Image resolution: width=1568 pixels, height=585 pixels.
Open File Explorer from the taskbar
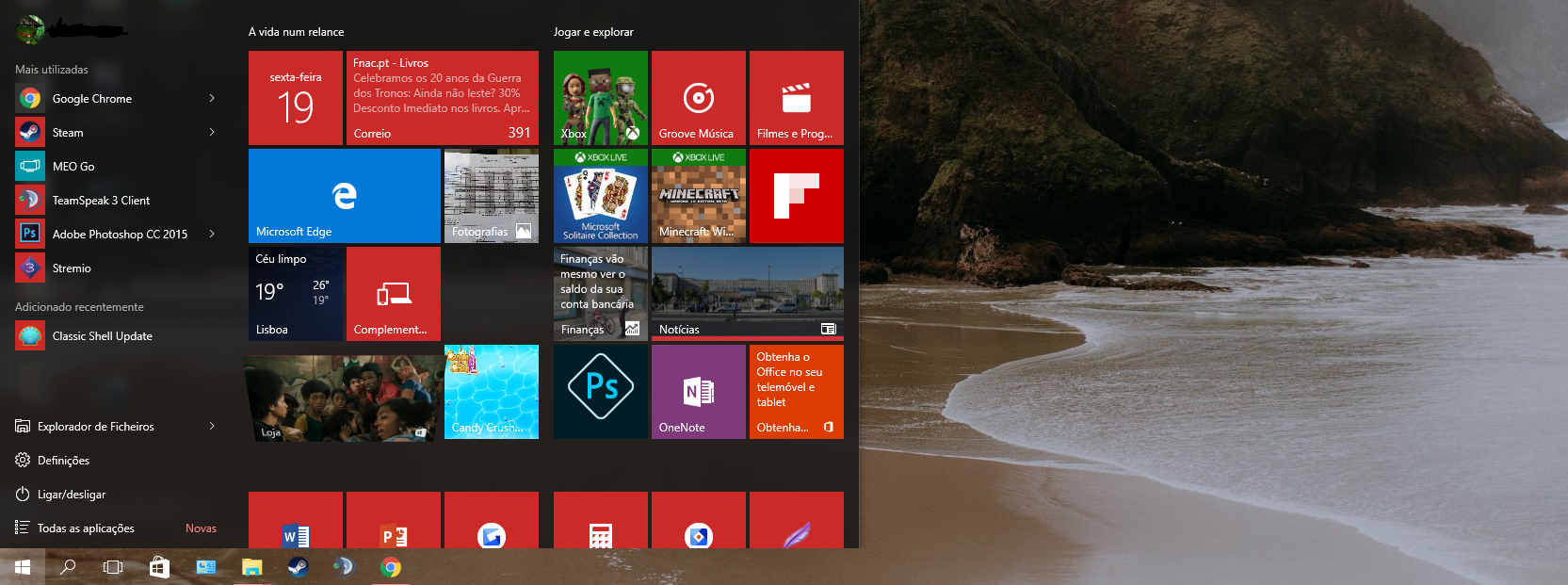click(251, 567)
